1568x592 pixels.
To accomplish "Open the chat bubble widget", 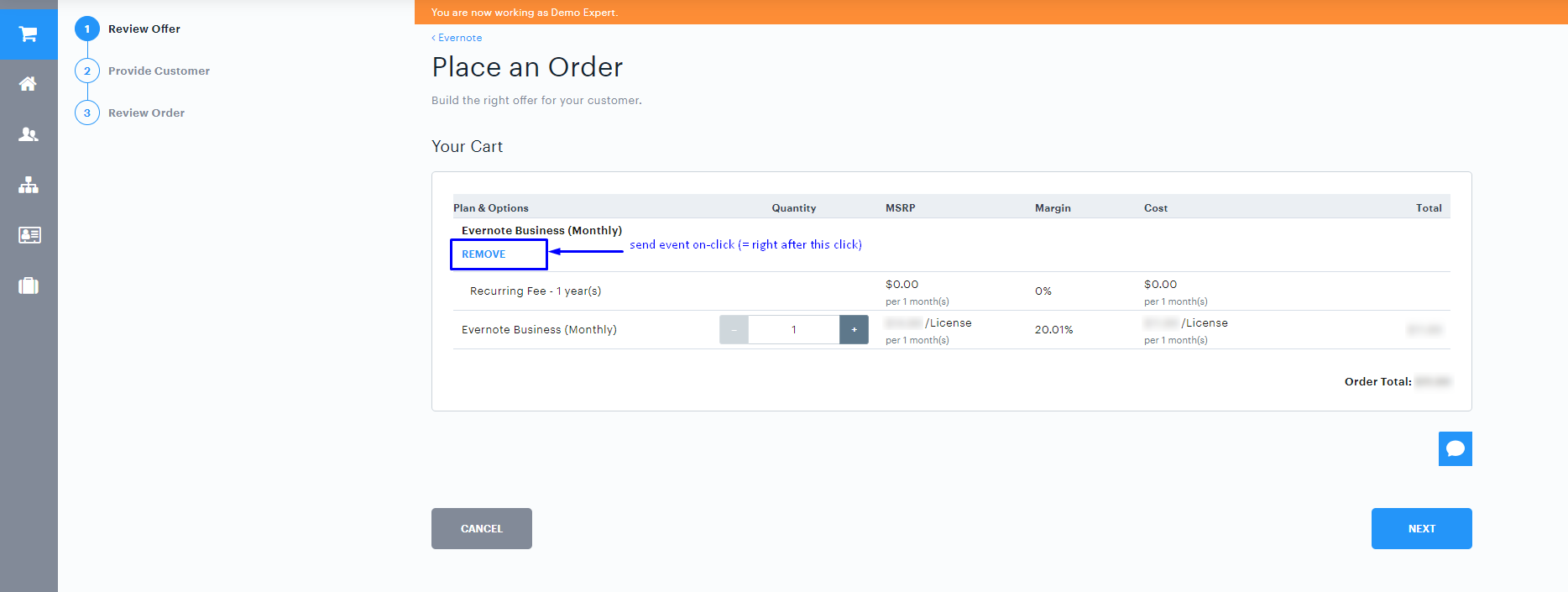I will coord(1455,448).
